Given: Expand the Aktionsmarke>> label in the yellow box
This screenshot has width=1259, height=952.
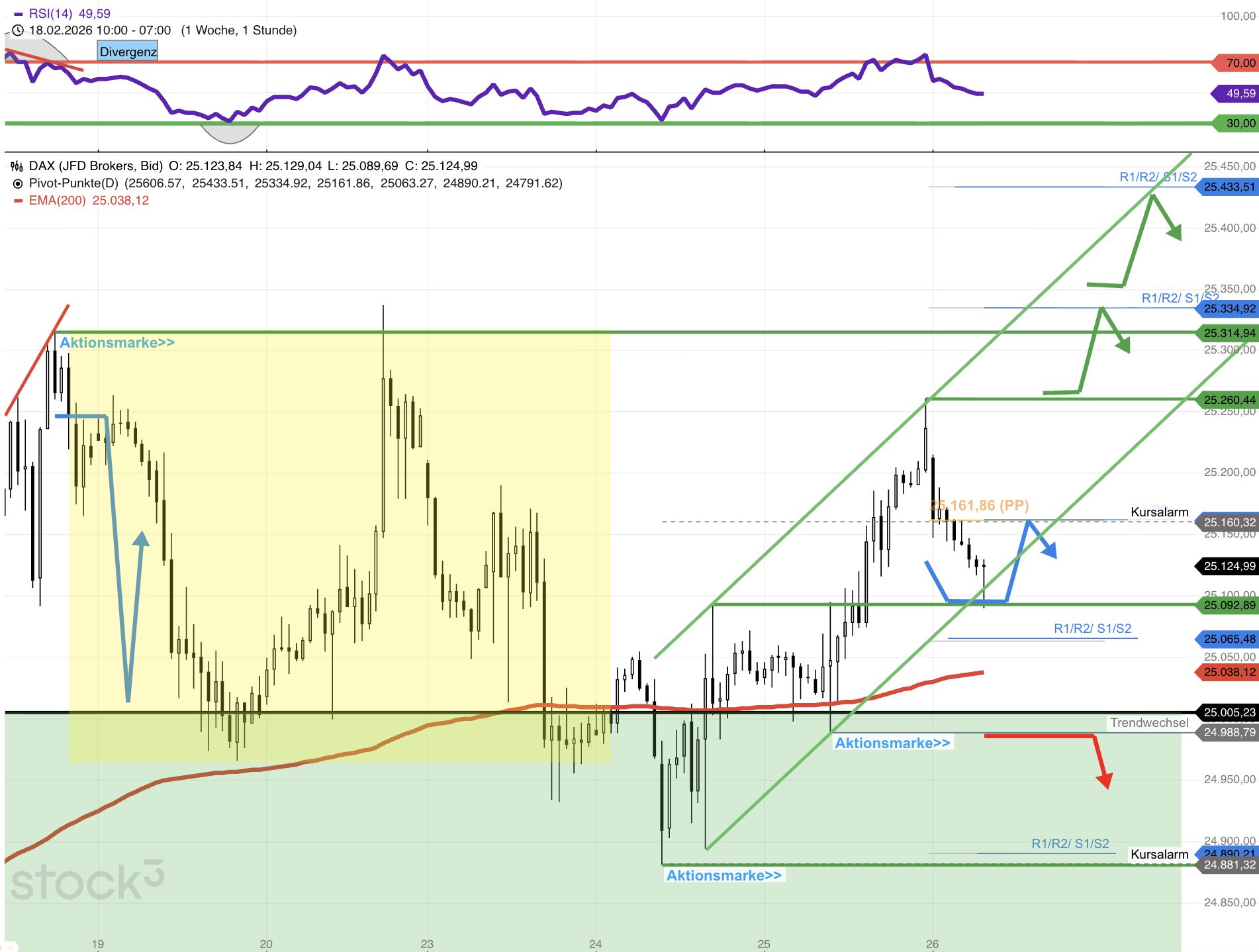Looking at the screenshot, I should coord(117,342).
